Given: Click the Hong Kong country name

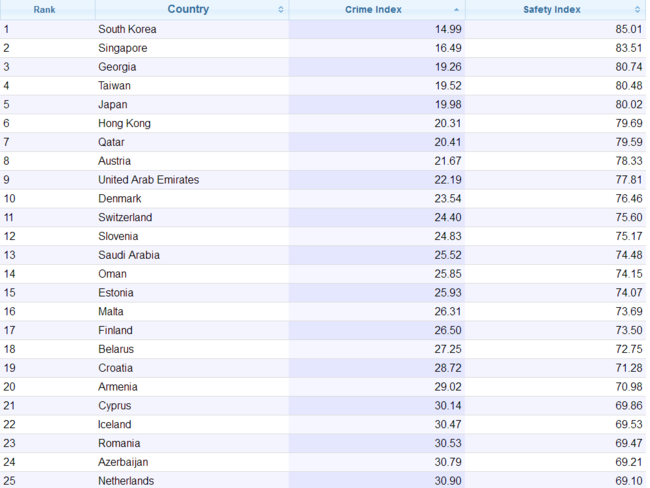Looking at the screenshot, I should [124, 124].
